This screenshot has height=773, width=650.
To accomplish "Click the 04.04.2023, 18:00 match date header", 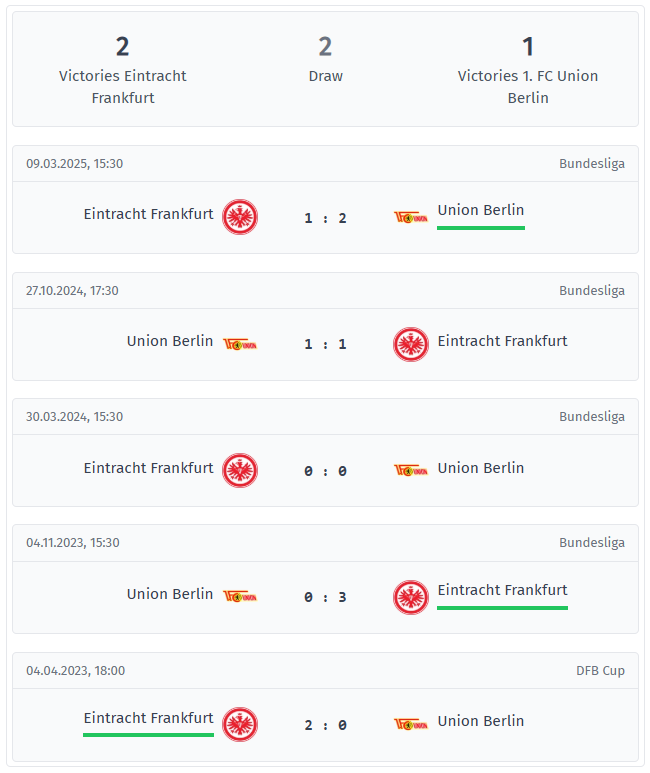I will coord(75,670).
